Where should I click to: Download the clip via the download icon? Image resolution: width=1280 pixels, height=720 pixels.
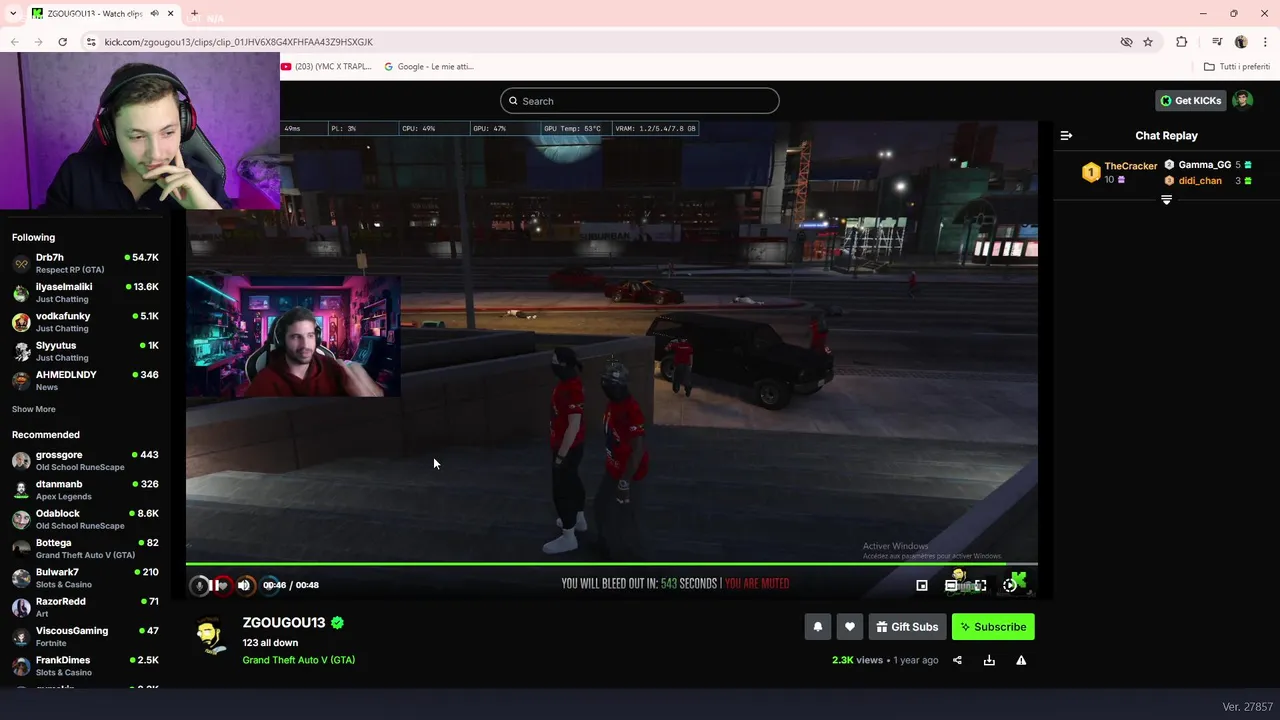coord(989,660)
